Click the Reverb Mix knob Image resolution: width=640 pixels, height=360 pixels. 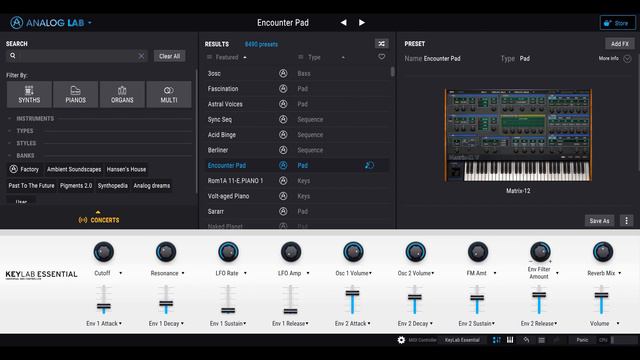[602, 252]
